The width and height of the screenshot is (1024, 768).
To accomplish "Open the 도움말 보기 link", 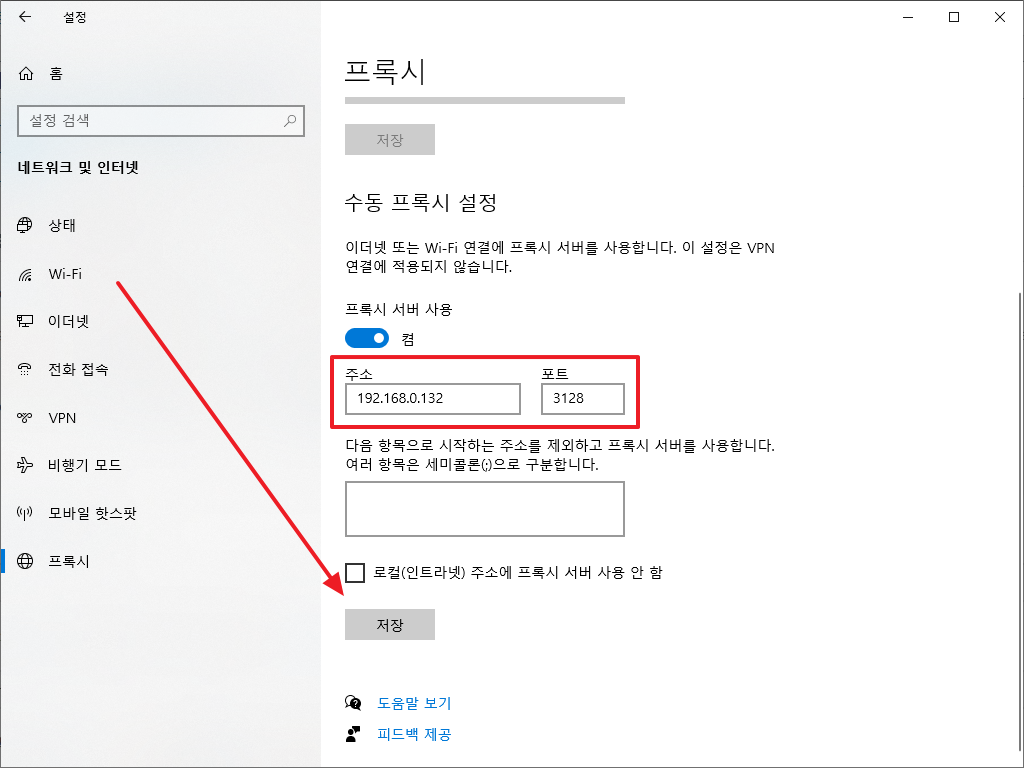I will (414, 703).
